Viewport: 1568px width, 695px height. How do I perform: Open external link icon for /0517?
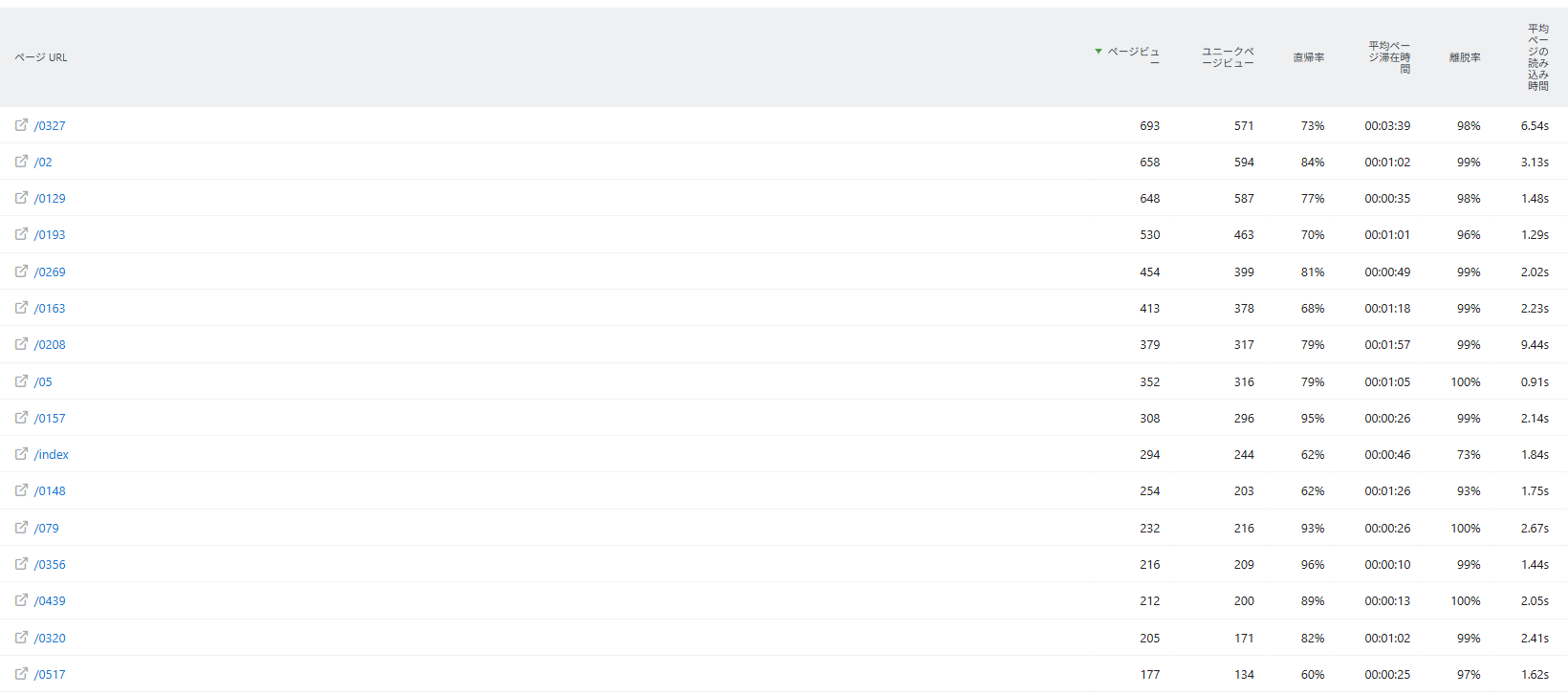pyautogui.click(x=21, y=674)
